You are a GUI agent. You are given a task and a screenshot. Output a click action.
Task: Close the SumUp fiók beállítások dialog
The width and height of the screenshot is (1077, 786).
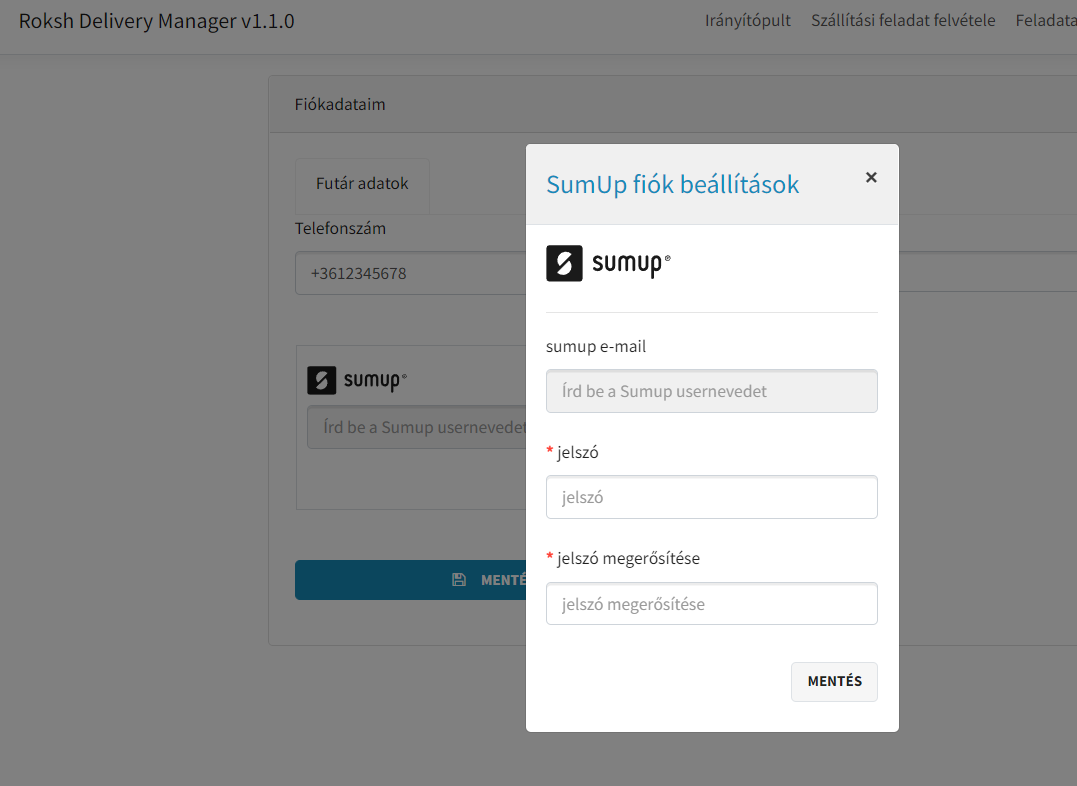(871, 177)
